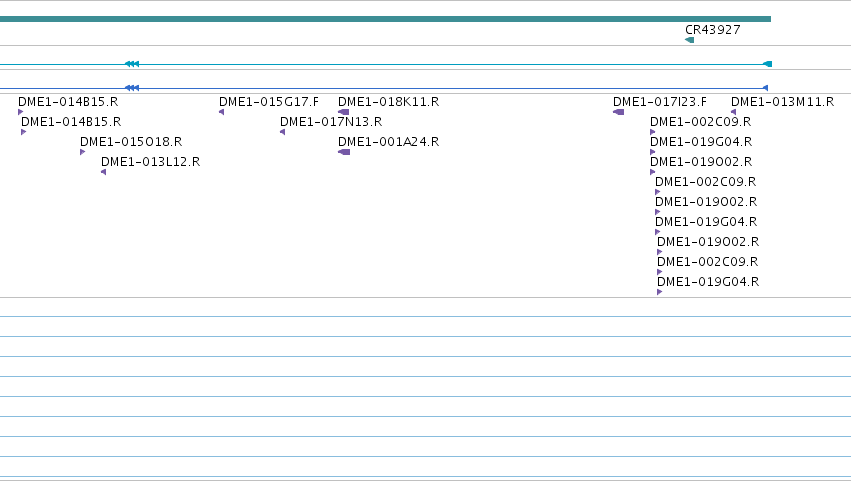Click the dark-blue transcript's triple arrowheads

pyautogui.click(x=132, y=88)
